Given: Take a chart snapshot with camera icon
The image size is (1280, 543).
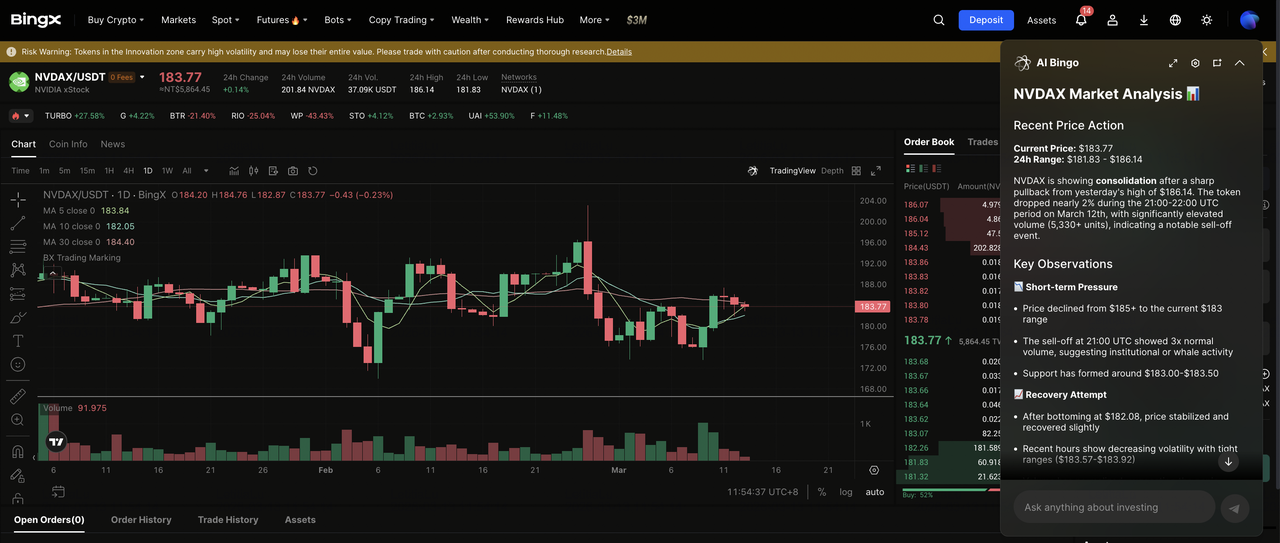Looking at the screenshot, I should click(293, 171).
